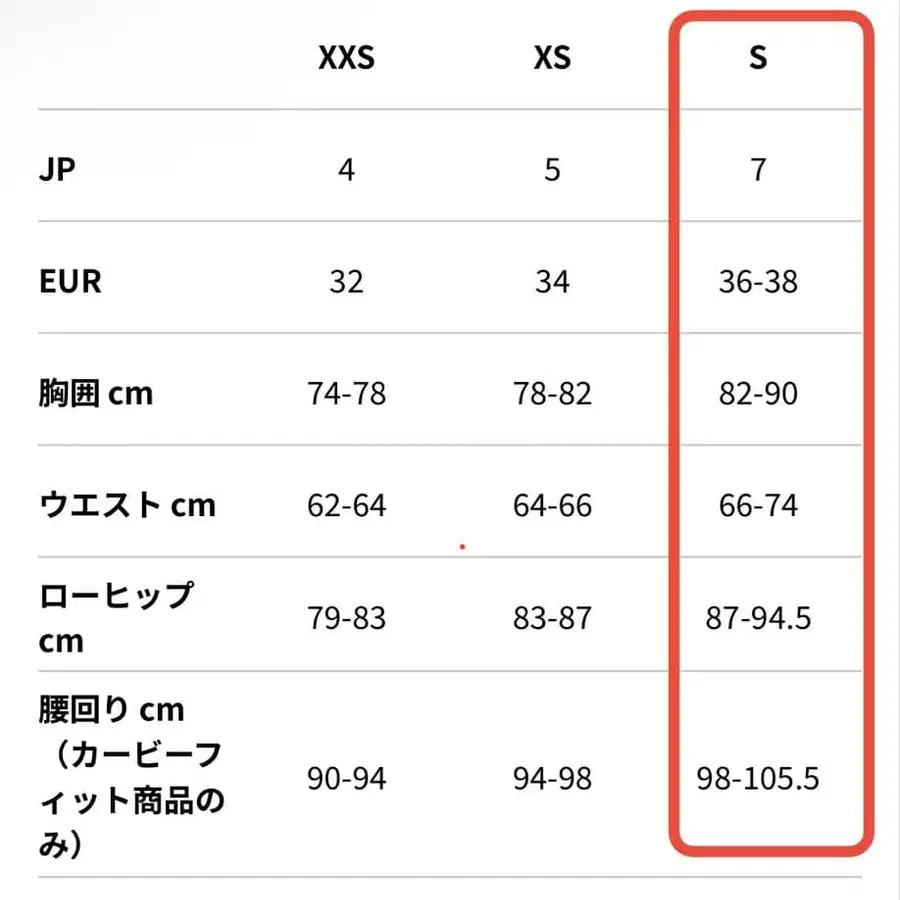Screen dimensions: 900x900
Task: Click the JP row label
Action: (57, 169)
